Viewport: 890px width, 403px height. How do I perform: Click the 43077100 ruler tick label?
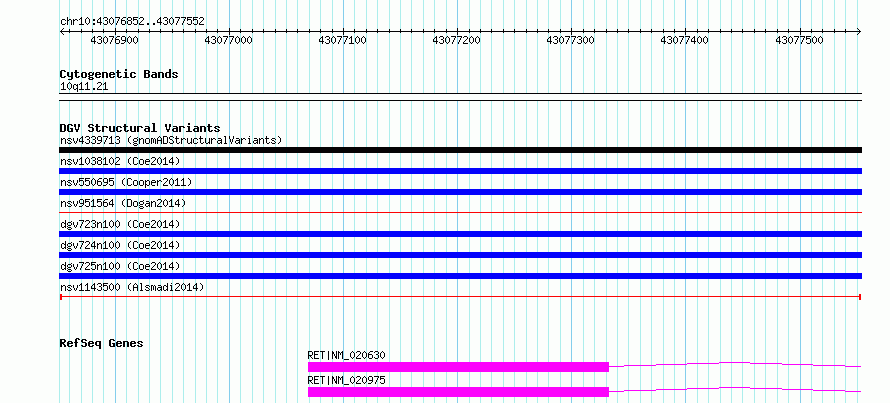click(342, 40)
